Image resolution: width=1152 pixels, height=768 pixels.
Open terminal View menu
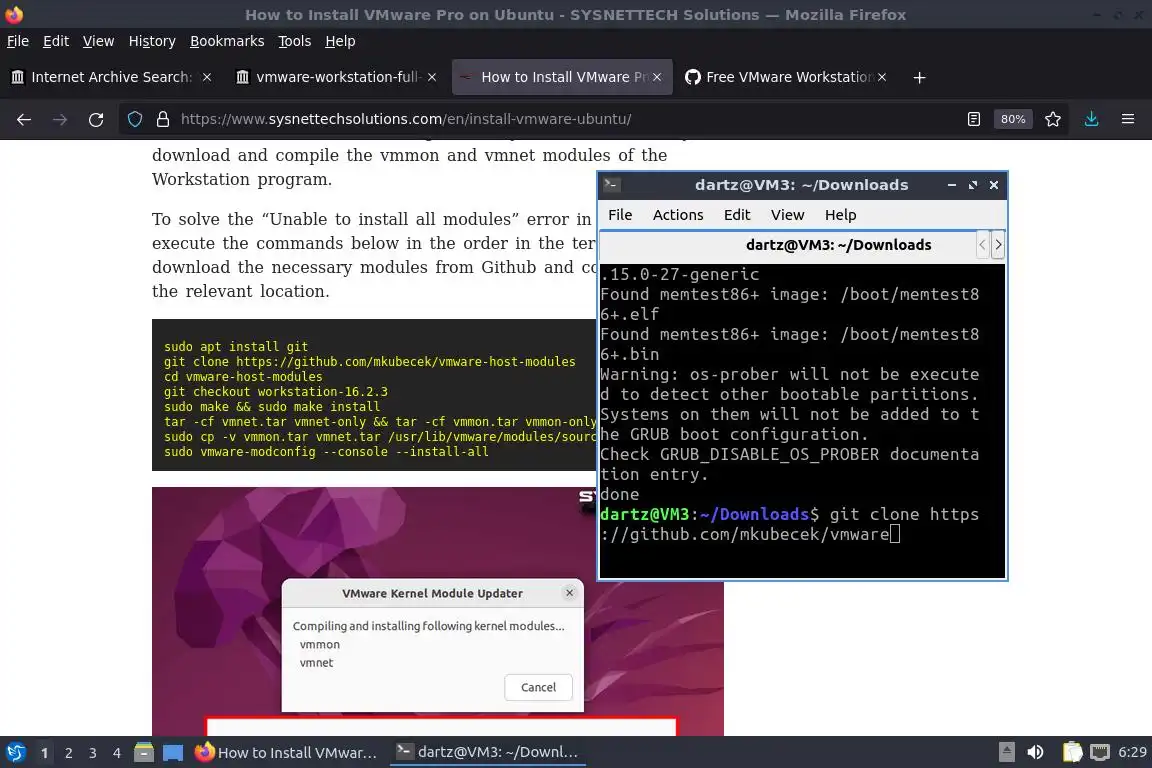pos(788,215)
